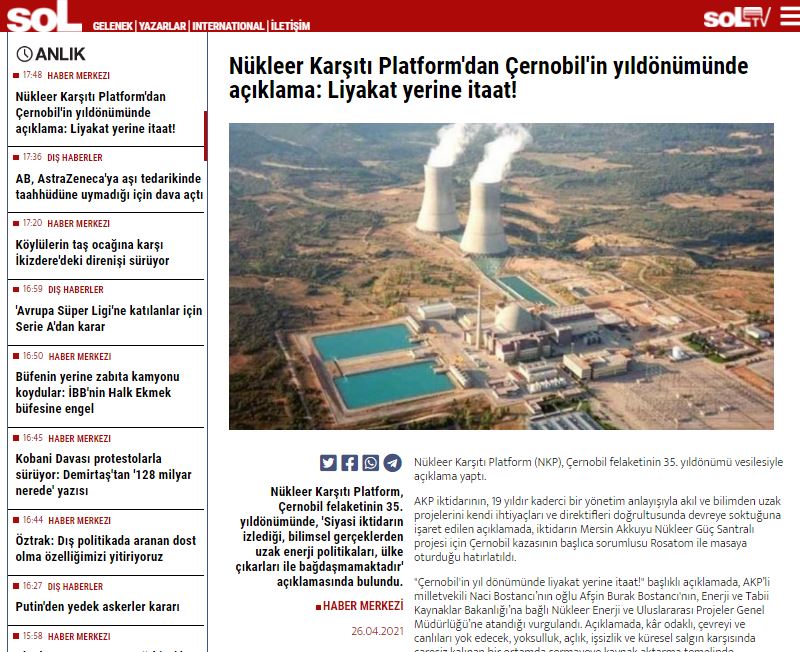Click the 16:59 timestamp in sidebar
The height and width of the screenshot is (652, 800).
click(33, 289)
